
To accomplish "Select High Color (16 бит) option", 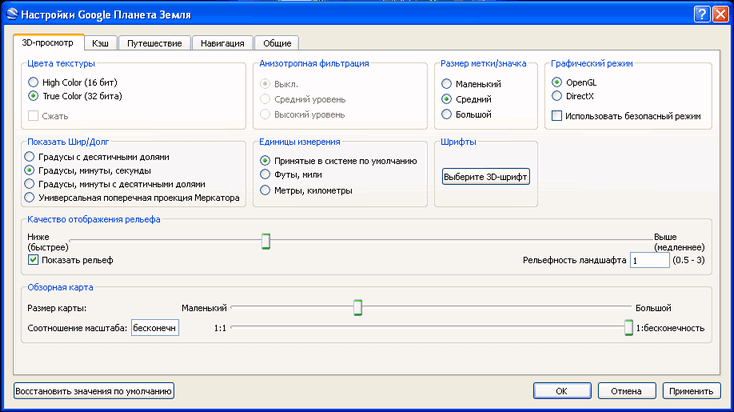I will point(73,82).
